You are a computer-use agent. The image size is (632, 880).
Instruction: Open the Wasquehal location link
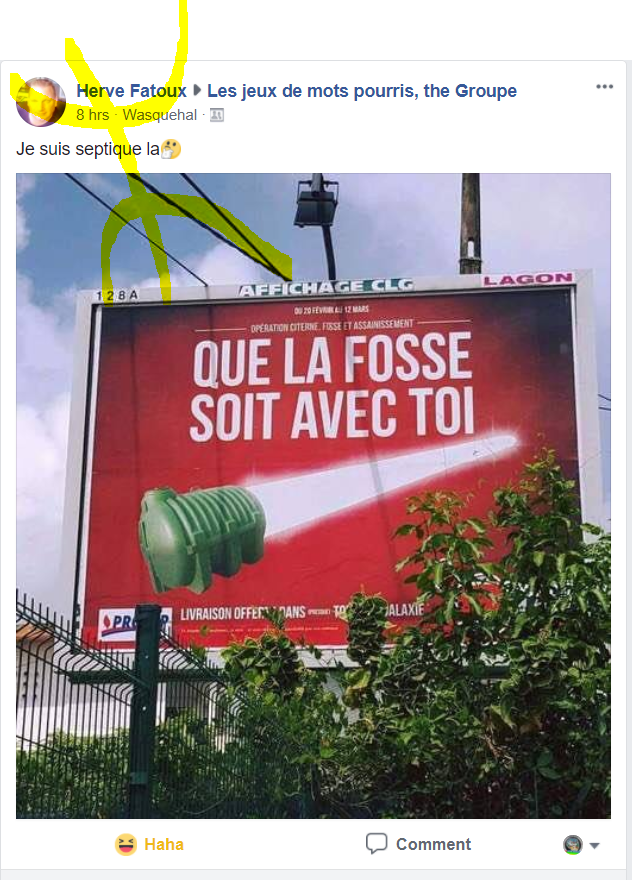pos(159,115)
